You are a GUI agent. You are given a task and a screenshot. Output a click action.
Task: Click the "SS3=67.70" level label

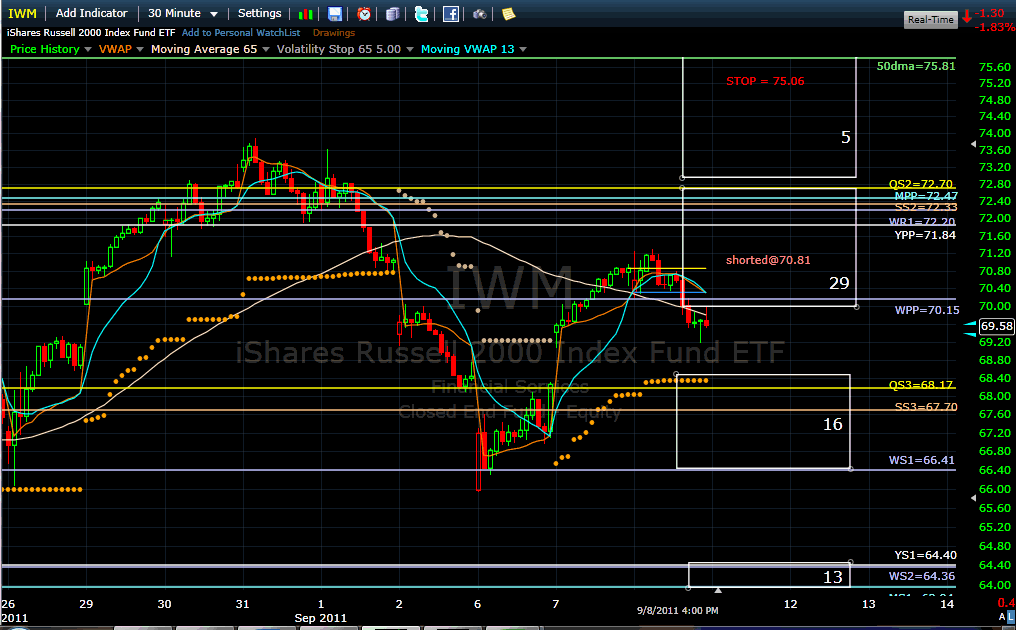pyautogui.click(x=926, y=407)
